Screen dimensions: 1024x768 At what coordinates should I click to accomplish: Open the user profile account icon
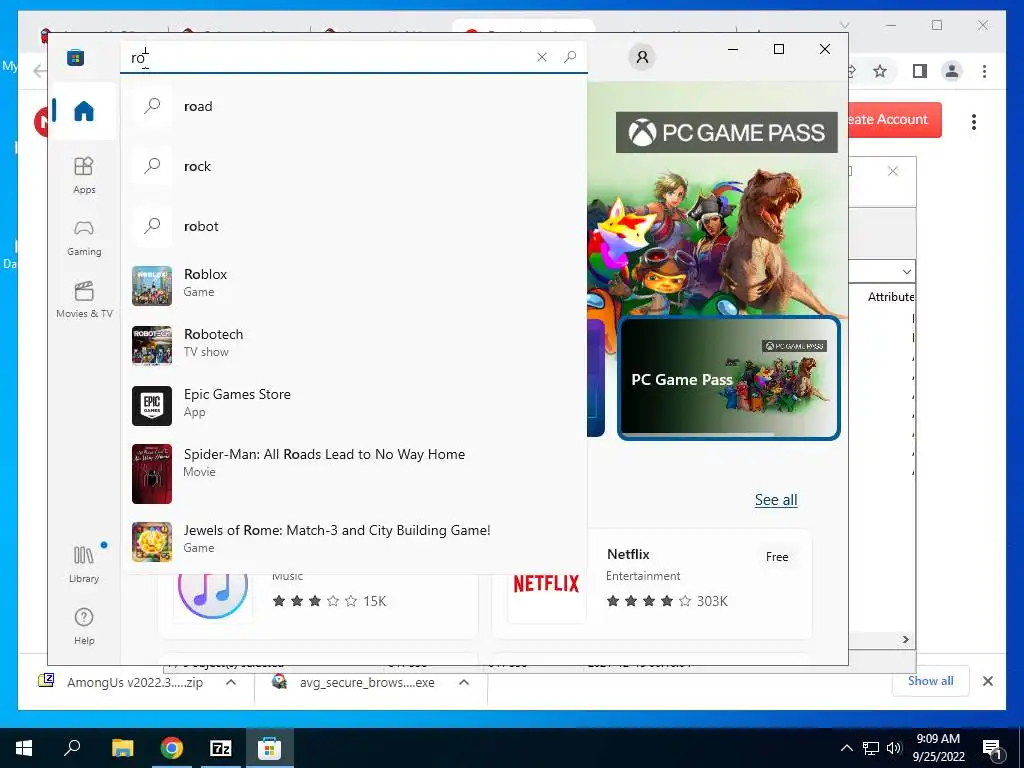(x=642, y=57)
